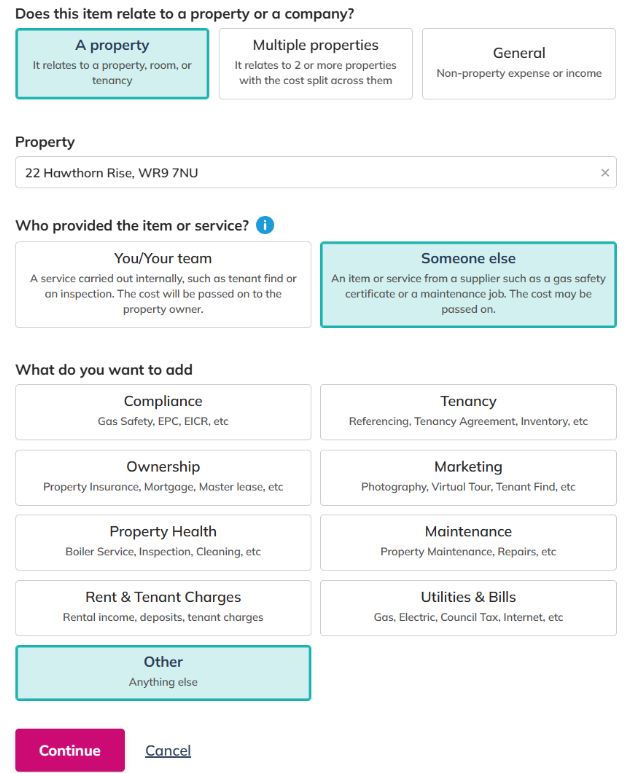Select the 'General' non-property option
The width and height of the screenshot is (636, 773).
(x=519, y=64)
